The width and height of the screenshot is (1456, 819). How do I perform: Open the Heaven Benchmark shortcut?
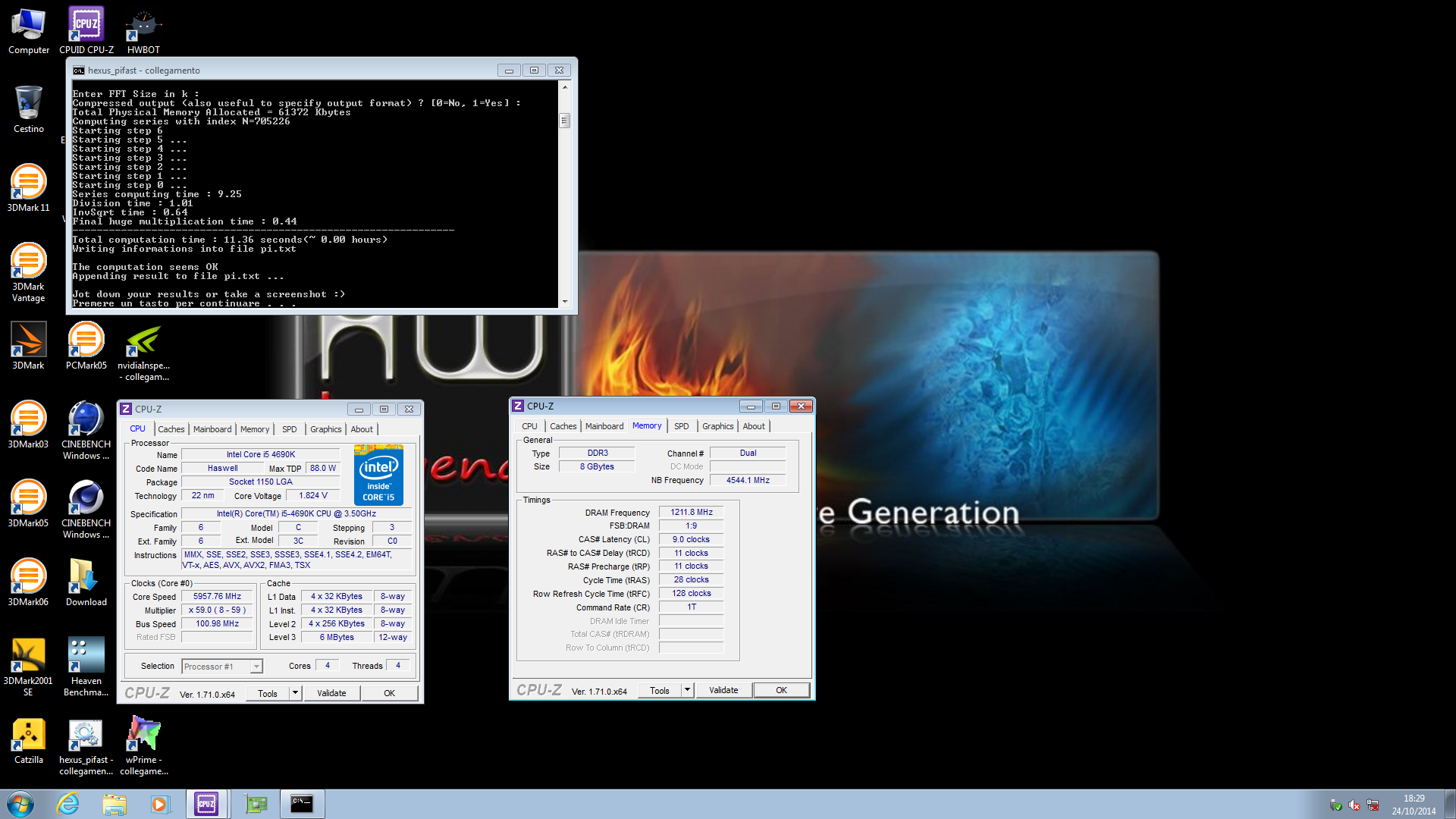tap(86, 667)
